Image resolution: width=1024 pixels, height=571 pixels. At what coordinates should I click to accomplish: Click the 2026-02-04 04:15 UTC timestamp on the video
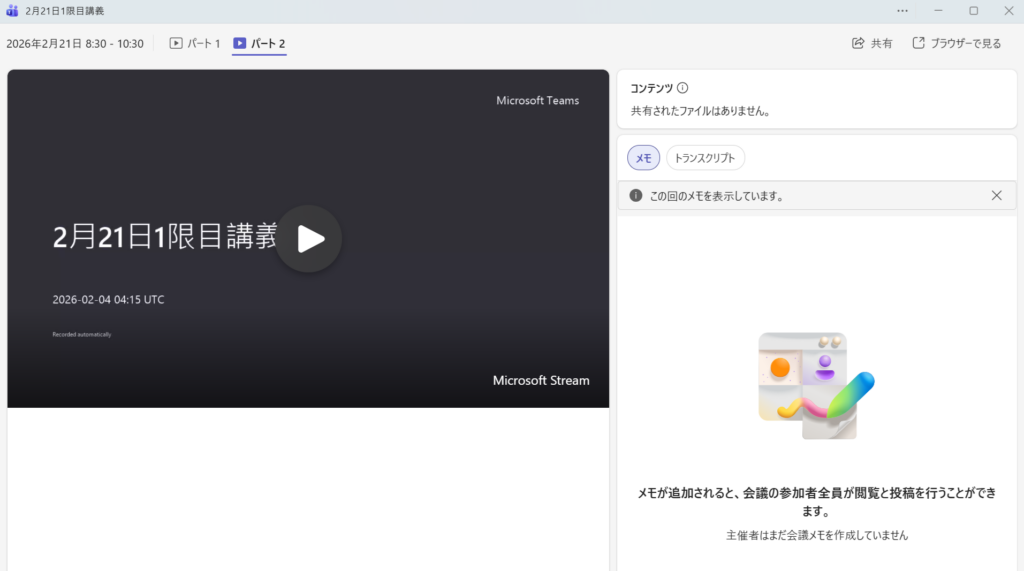click(108, 300)
